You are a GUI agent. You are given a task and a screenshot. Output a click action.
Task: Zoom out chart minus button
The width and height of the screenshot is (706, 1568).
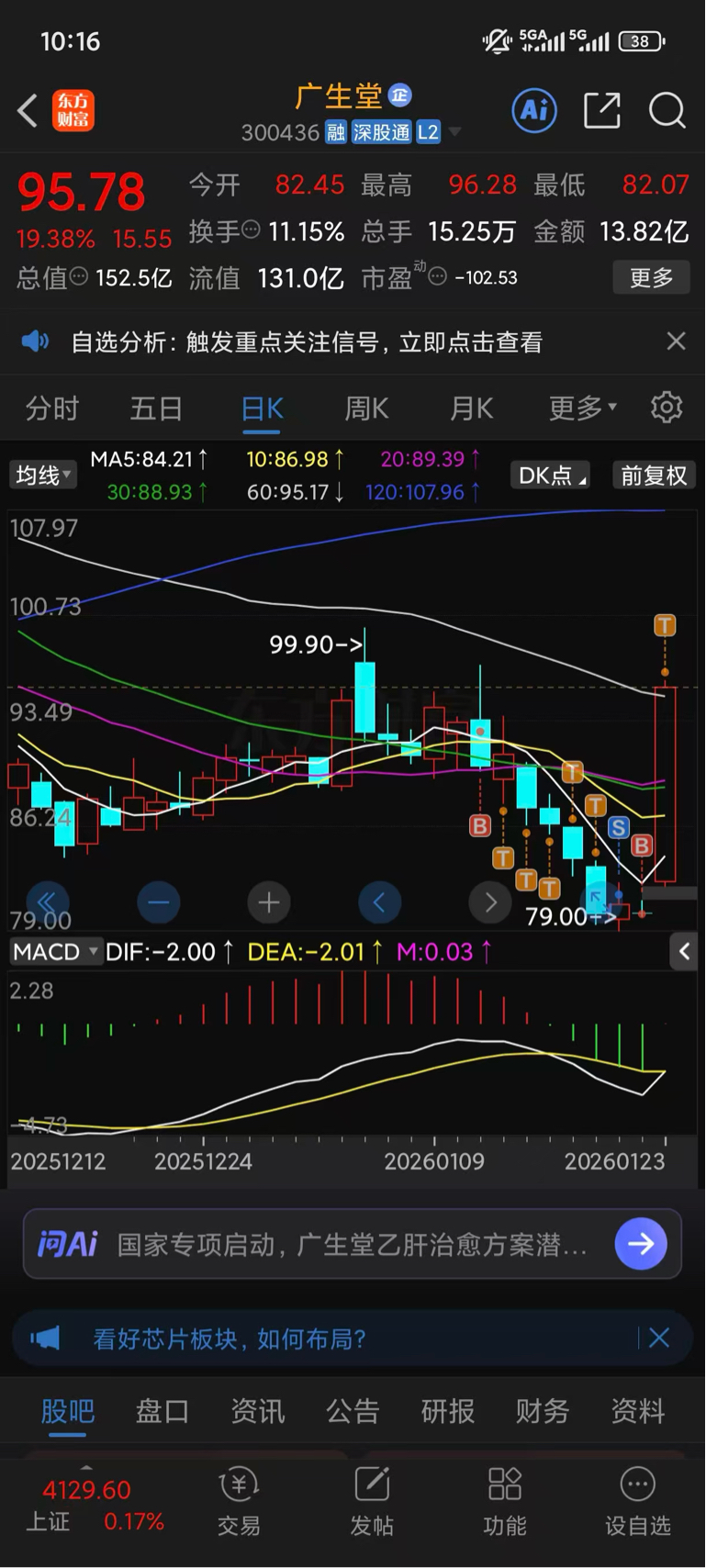click(159, 902)
